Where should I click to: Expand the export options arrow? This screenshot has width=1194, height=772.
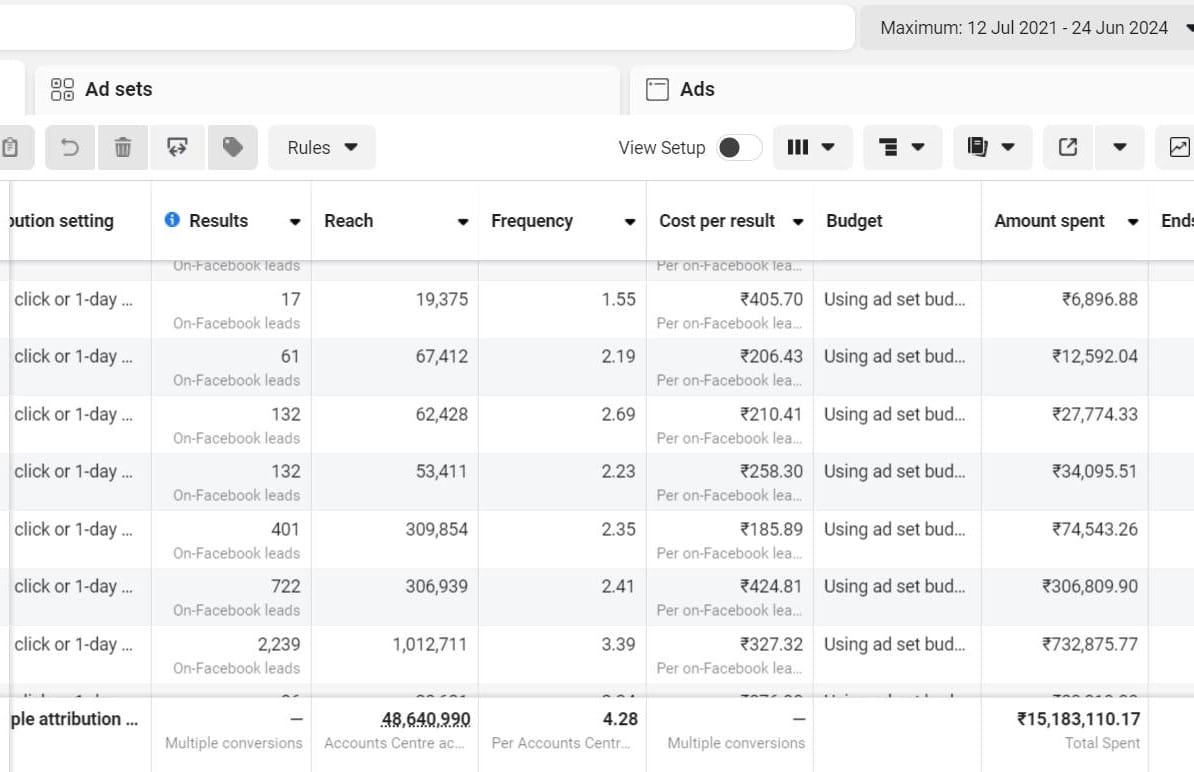coord(1120,148)
